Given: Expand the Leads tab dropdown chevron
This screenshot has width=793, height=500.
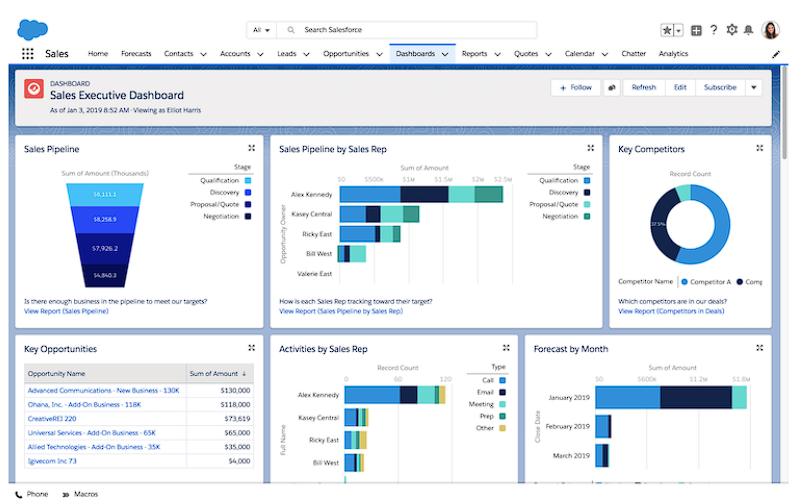Looking at the screenshot, I should point(306,54).
